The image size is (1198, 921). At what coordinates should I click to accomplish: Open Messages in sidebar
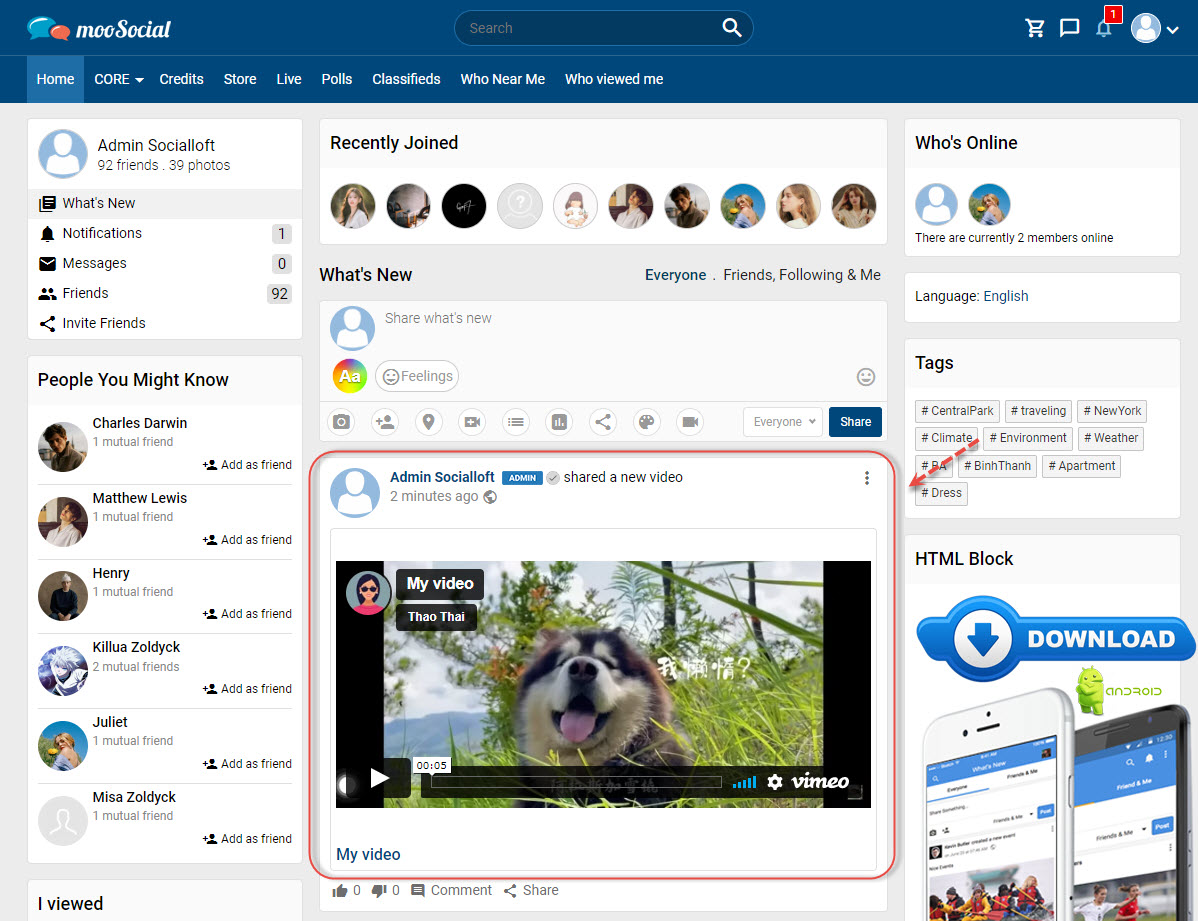click(x=165, y=263)
